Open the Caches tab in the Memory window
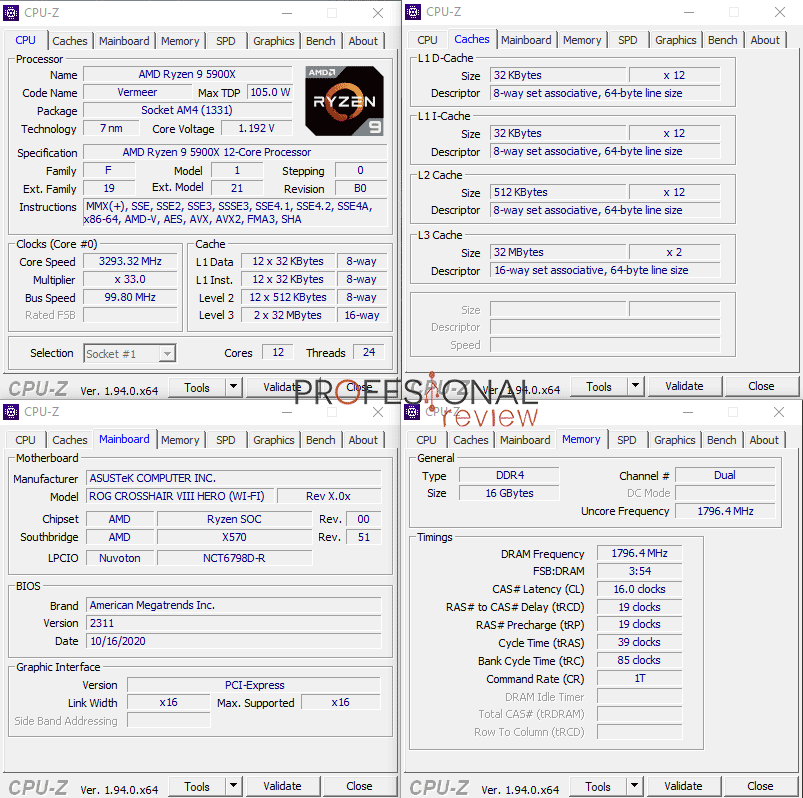The height and width of the screenshot is (798, 803). coord(471,440)
